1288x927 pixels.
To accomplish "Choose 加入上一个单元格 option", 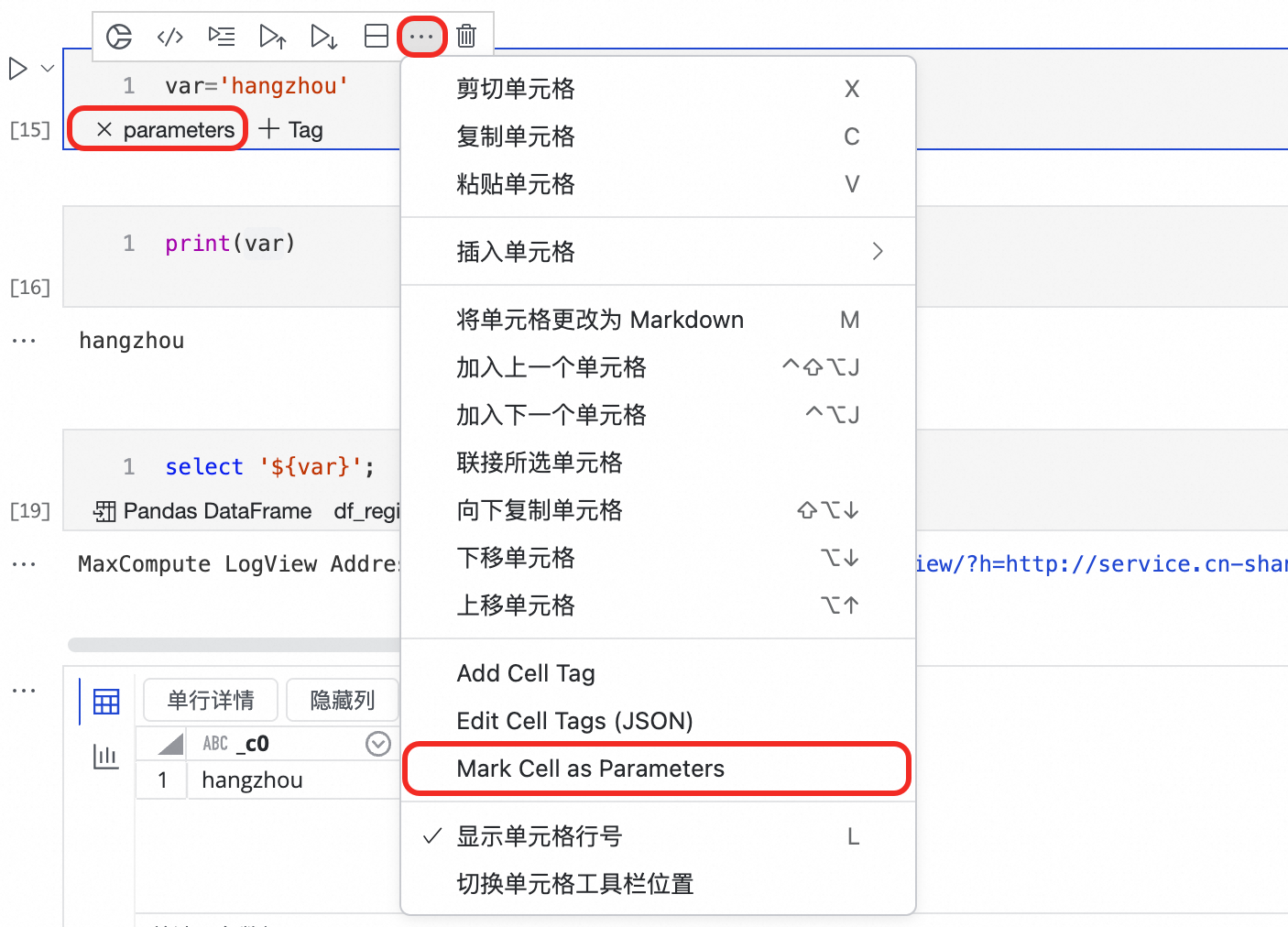I will click(658, 367).
